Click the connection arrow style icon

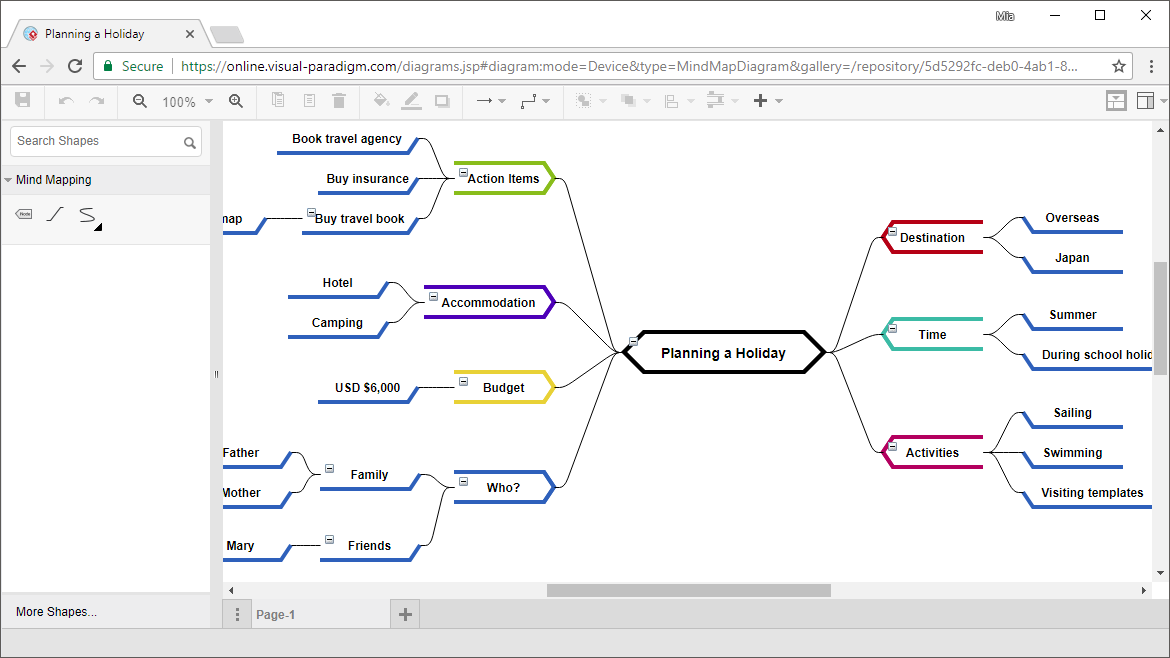tap(484, 101)
